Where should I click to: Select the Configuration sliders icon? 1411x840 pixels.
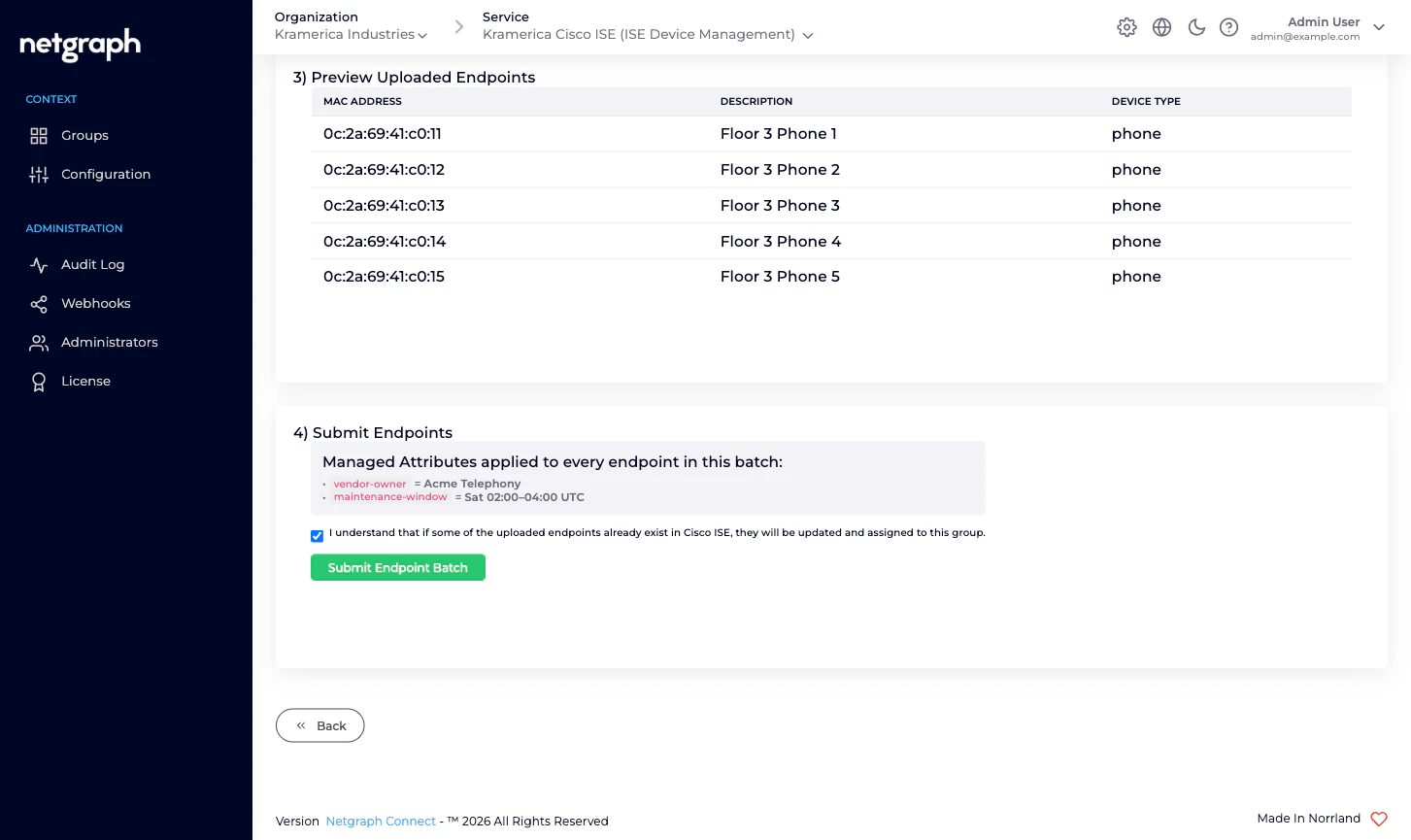[x=39, y=174]
